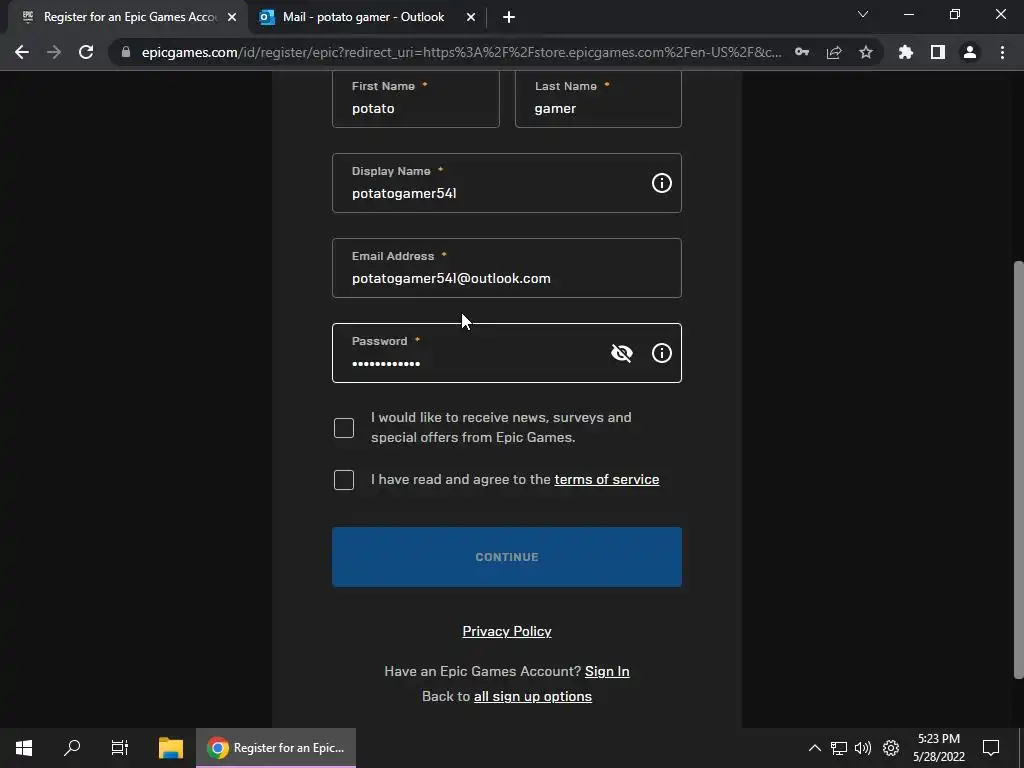Select Chrome Register for an Epic taskbar item

click(276, 748)
